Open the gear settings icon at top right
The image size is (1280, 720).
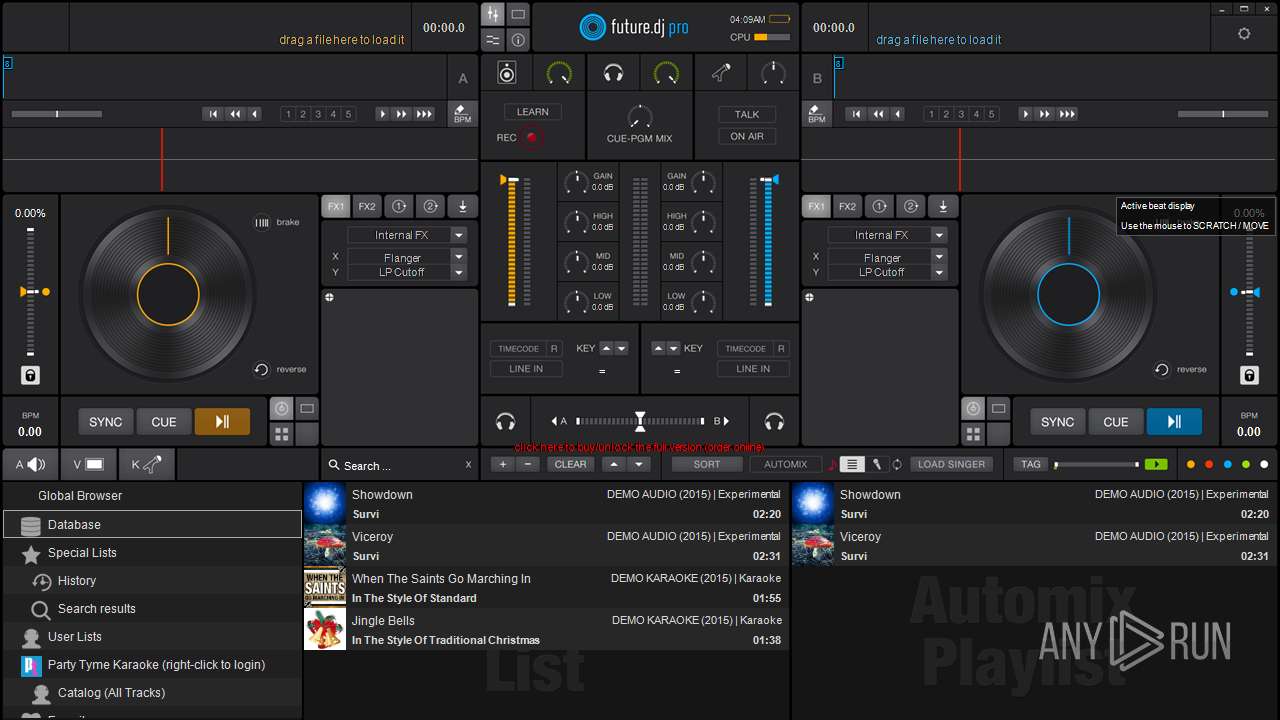click(1244, 33)
